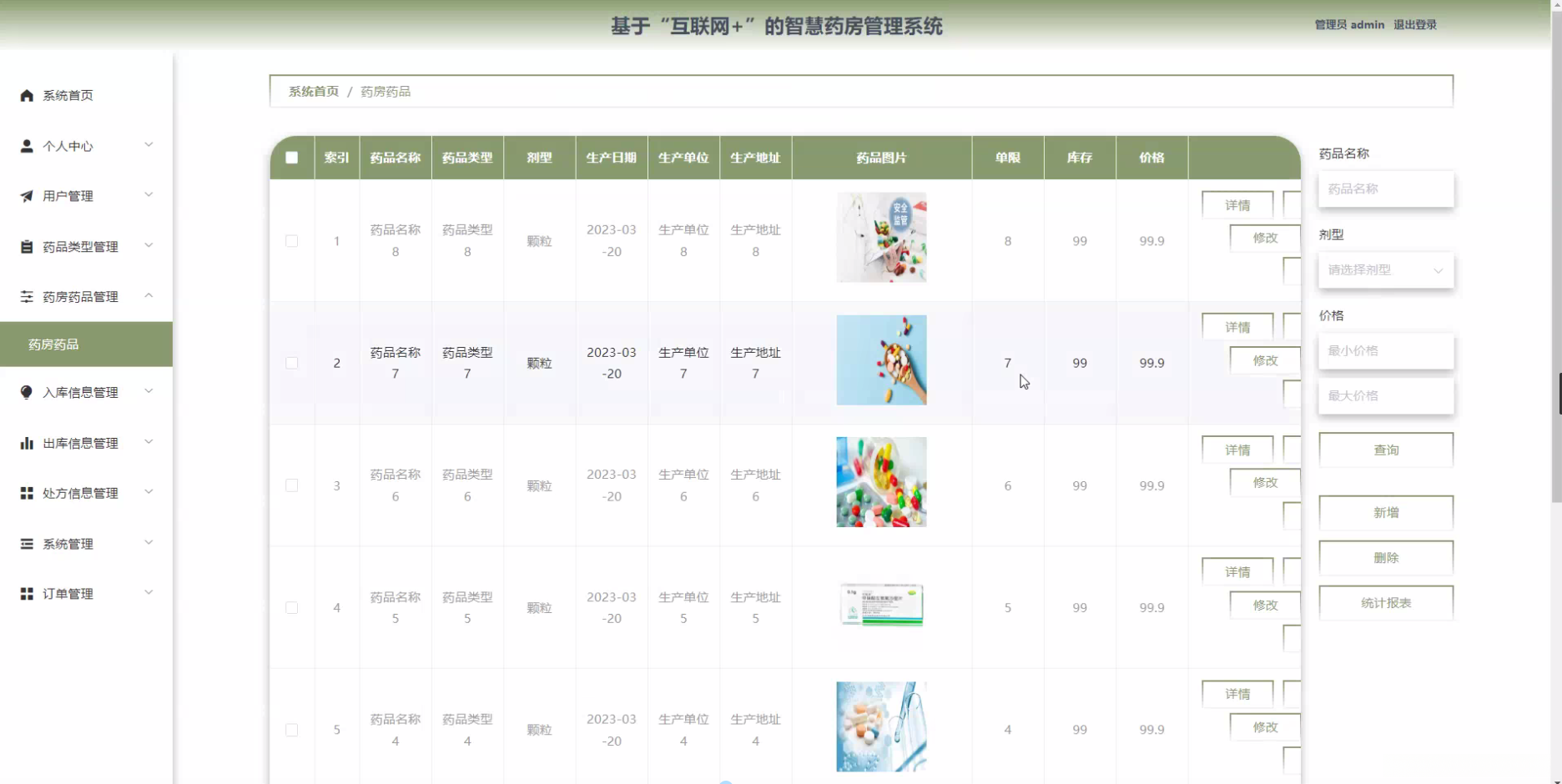Open 系统首页 in the sidebar

coord(86,96)
